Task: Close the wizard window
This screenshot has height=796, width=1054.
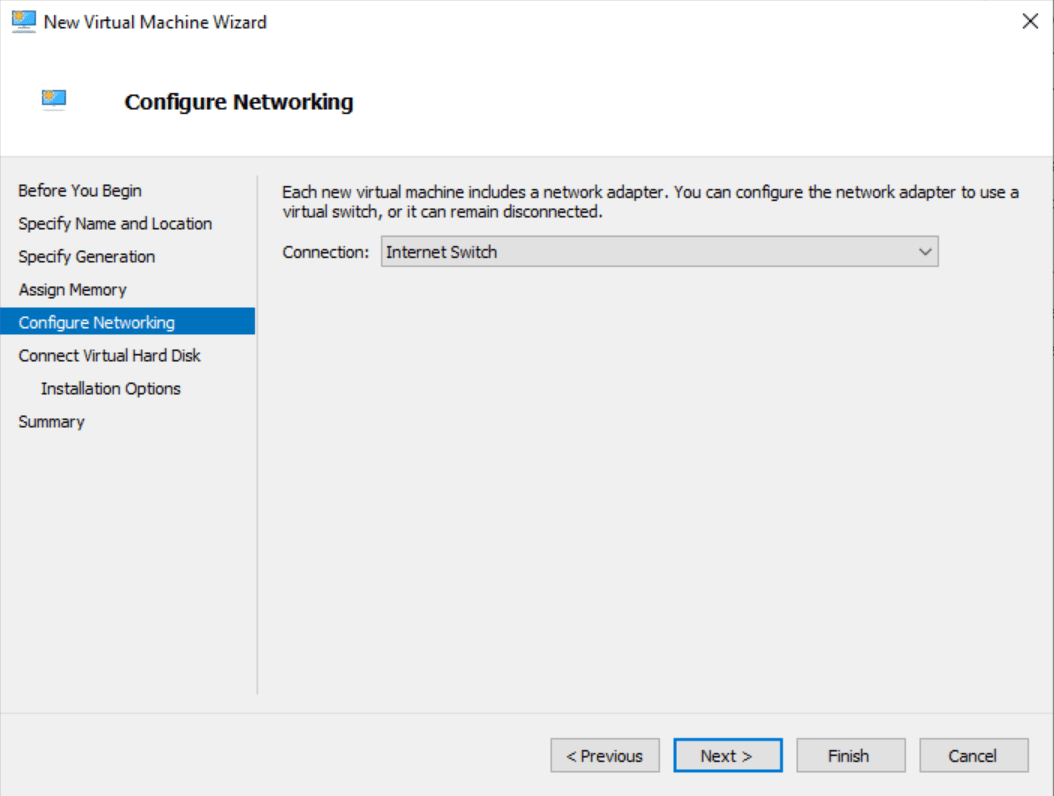Action: pyautogui.click(x=1030, y=21)
